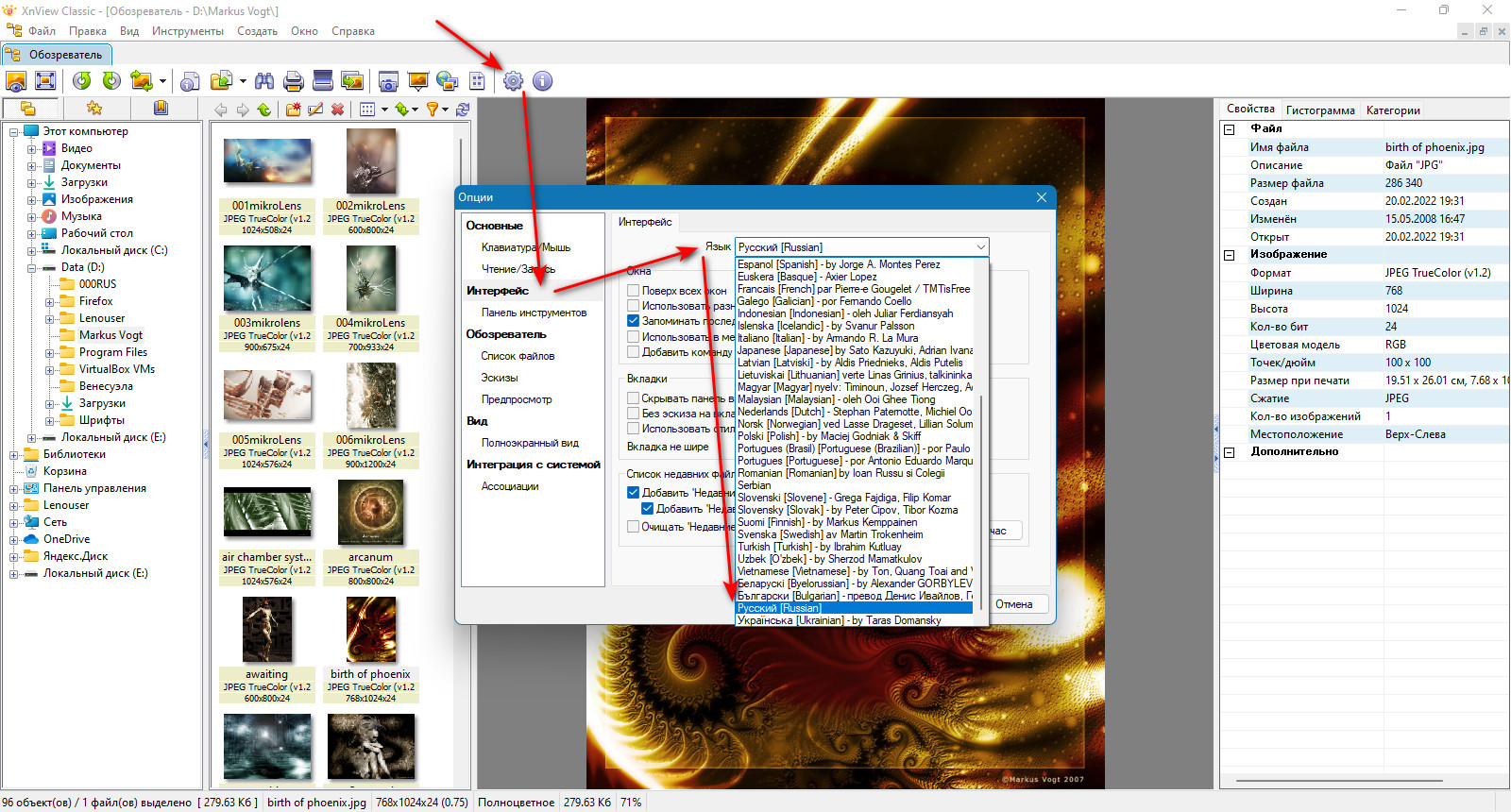Expand the 'Локальный диск (C:)' tree node
This screenshot has height=812, width=1511.
[31, 251]
